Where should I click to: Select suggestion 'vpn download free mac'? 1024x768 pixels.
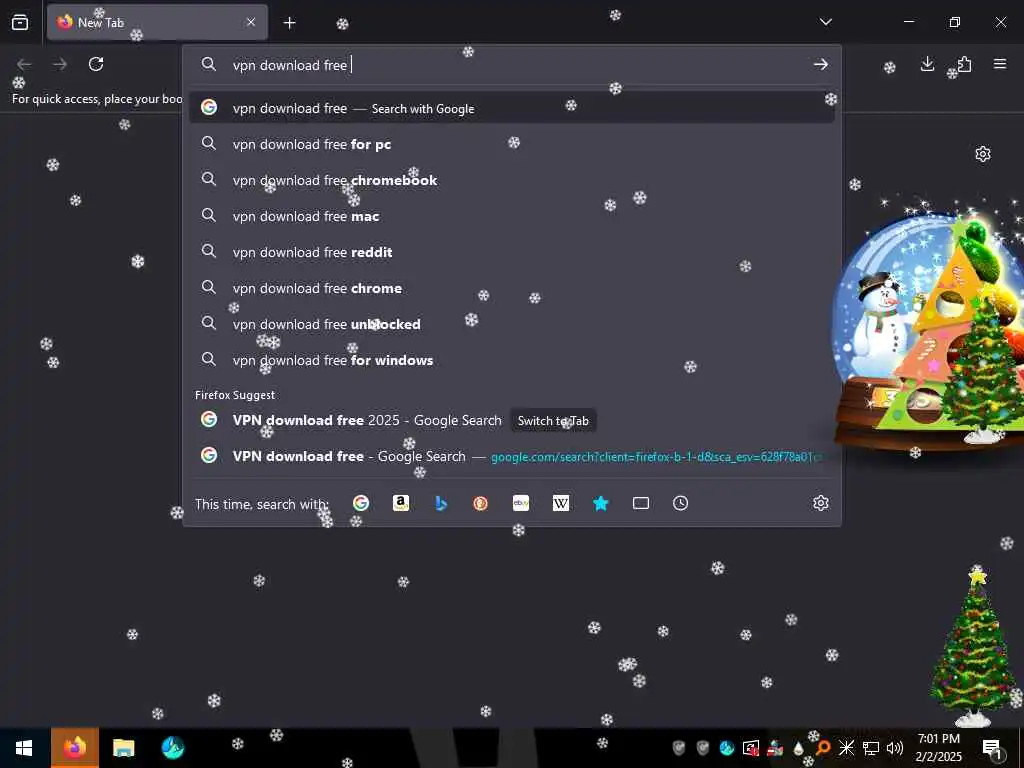click(511, 216)
